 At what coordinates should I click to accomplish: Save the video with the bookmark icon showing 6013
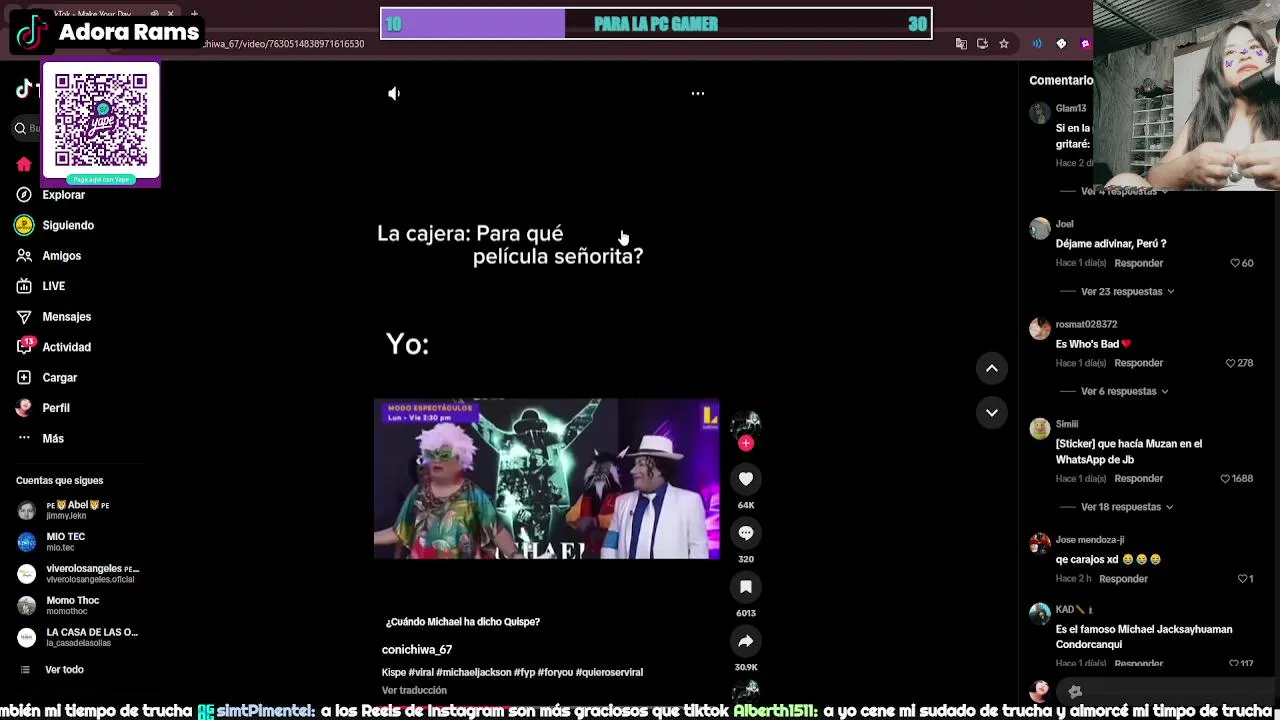pos(746,587)
